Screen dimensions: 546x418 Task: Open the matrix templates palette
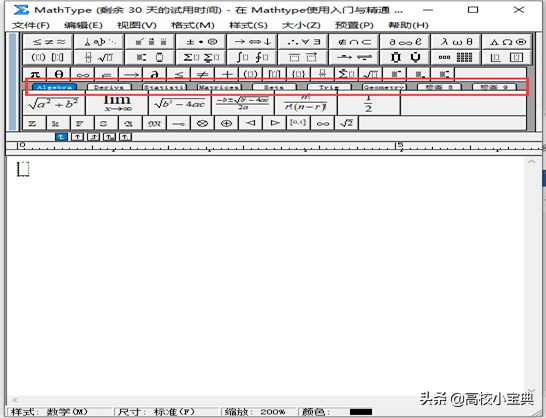(456, 57)
